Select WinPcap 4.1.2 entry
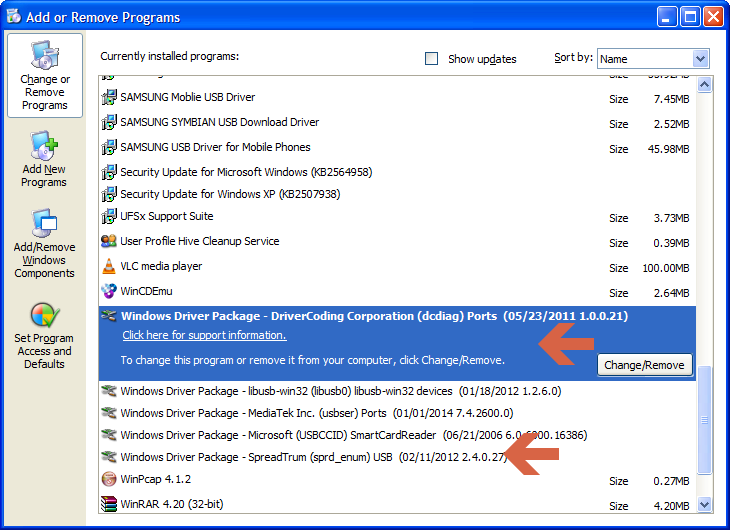Image resolution: width=730 pixels, height=530 pixels. (397, 479)
